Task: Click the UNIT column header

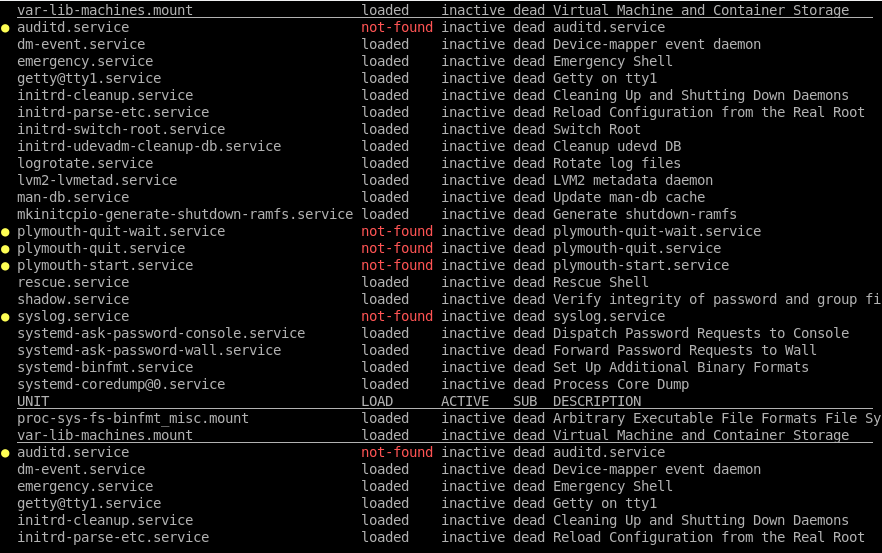Action: pyautogui.click(x=33, y=401)
